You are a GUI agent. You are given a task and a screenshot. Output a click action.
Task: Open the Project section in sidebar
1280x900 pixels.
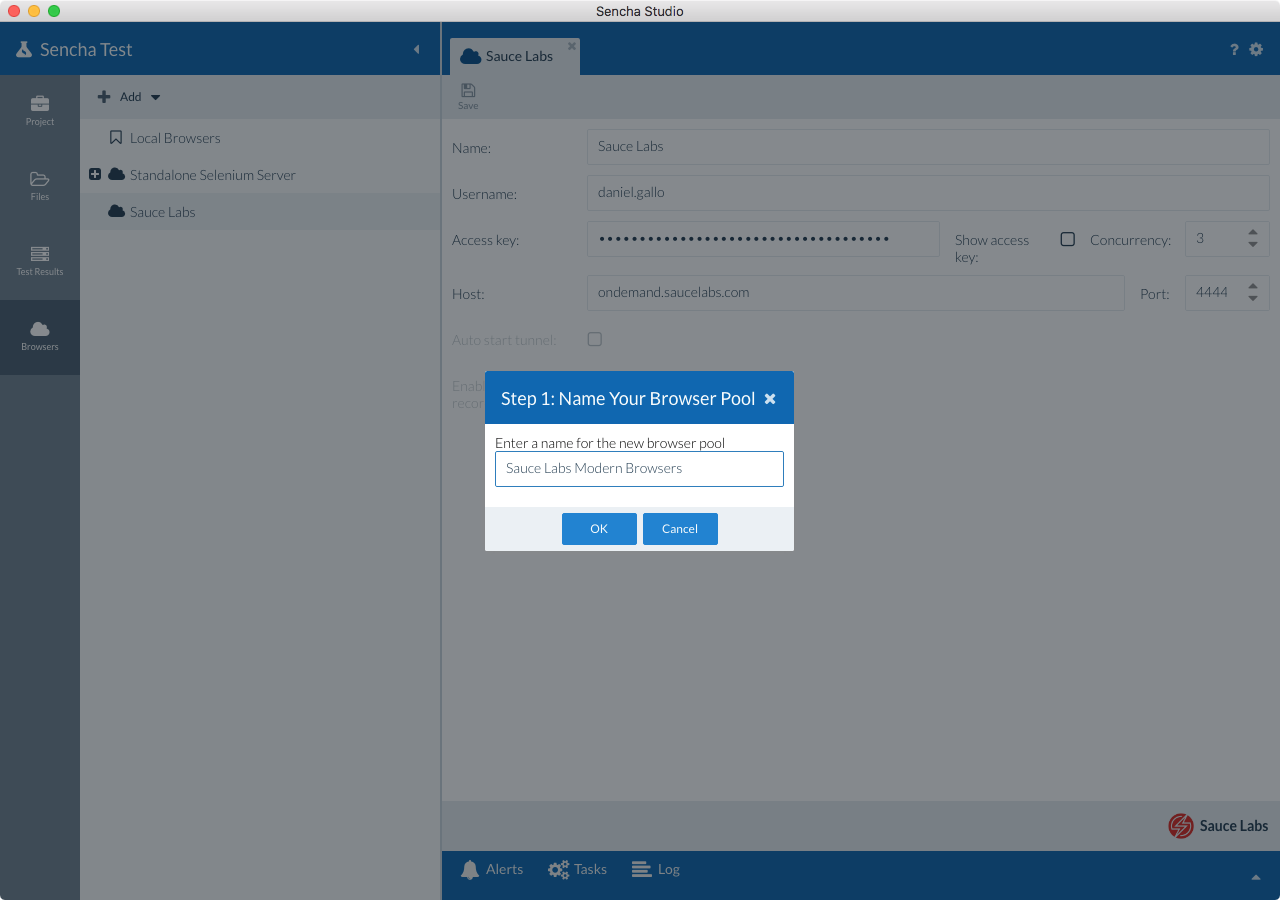pos(40,112)
